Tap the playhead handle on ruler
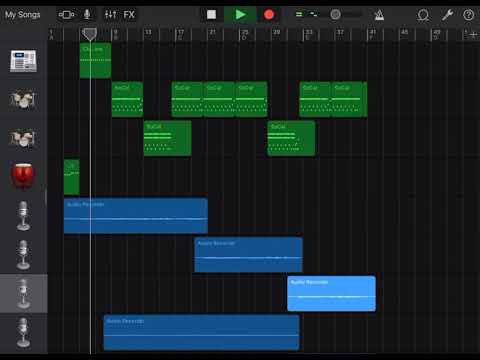 tap(89, 34)
